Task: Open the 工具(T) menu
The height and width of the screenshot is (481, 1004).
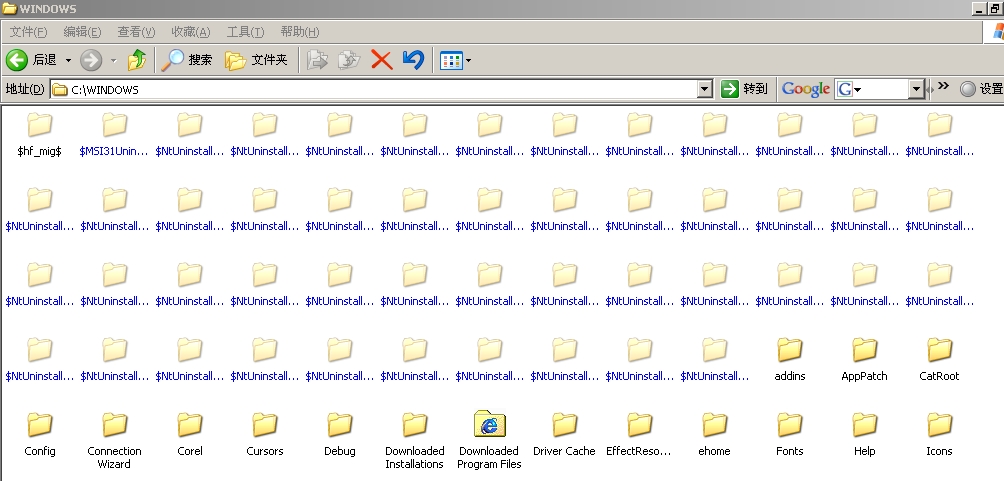Action: pos(245,31)
